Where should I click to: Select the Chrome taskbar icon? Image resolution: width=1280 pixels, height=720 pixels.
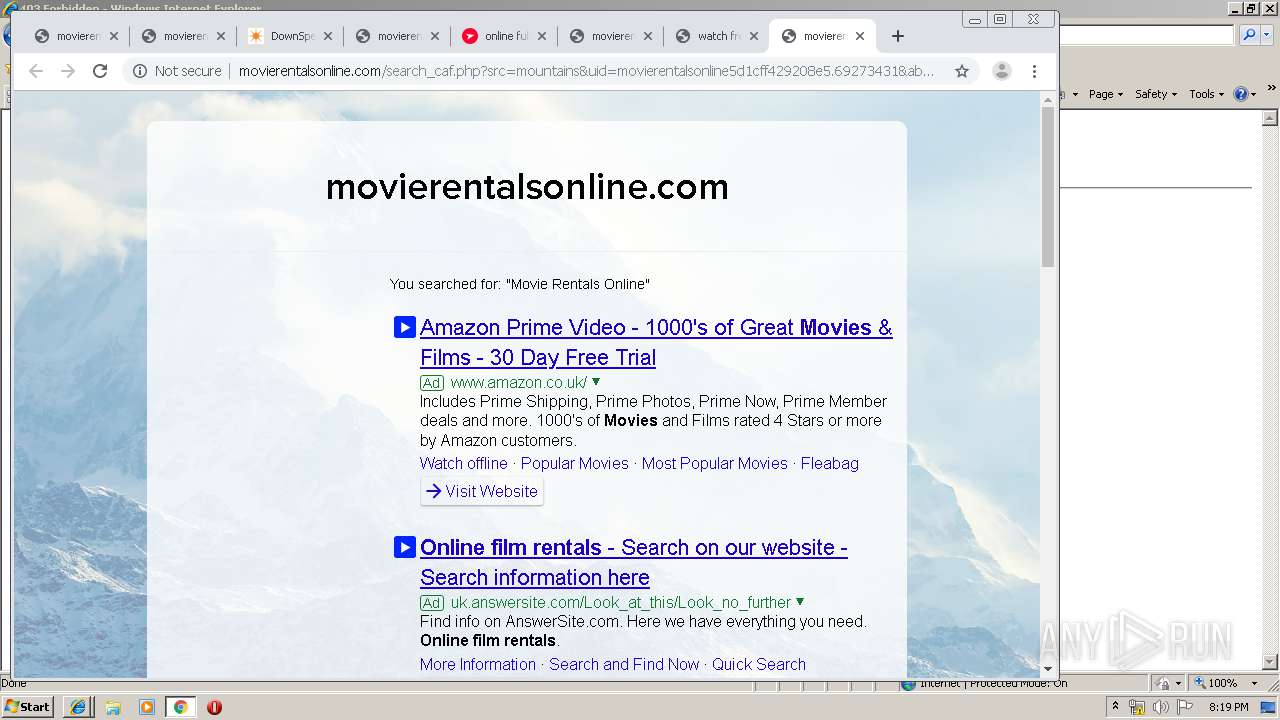tap(180, 707)
